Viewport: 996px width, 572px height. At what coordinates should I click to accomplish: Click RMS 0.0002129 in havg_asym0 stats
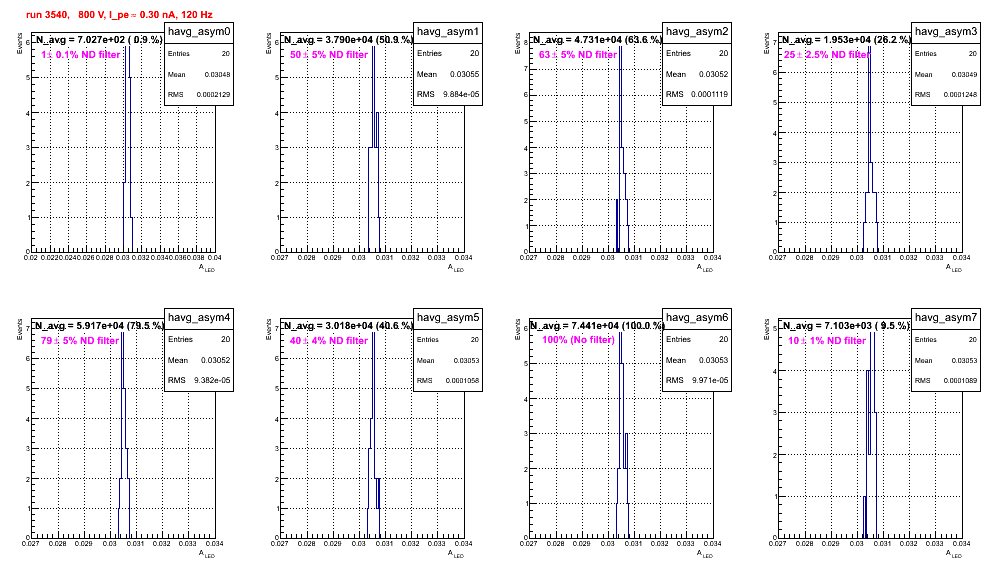199,94
